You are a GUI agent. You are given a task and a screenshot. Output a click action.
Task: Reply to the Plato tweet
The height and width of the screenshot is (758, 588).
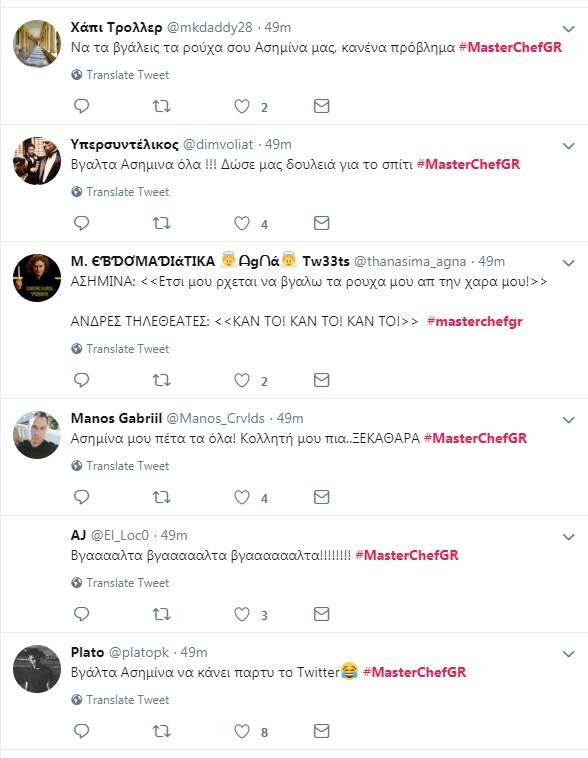click(x=81, y=731)
